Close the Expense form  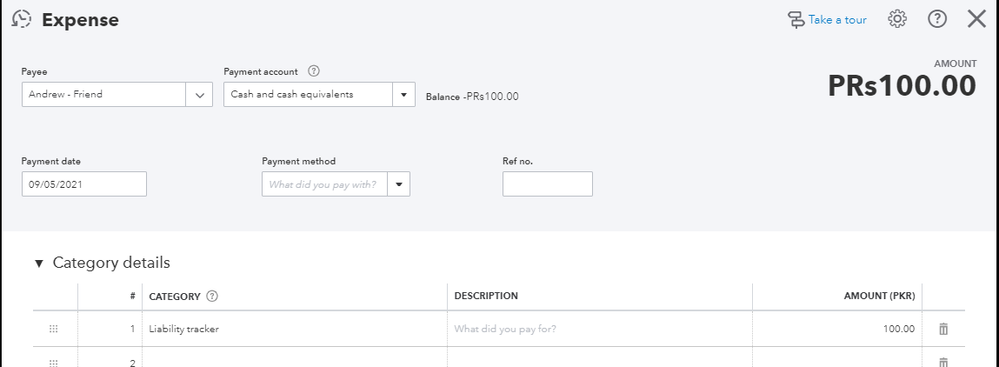[x=977, y=19]
